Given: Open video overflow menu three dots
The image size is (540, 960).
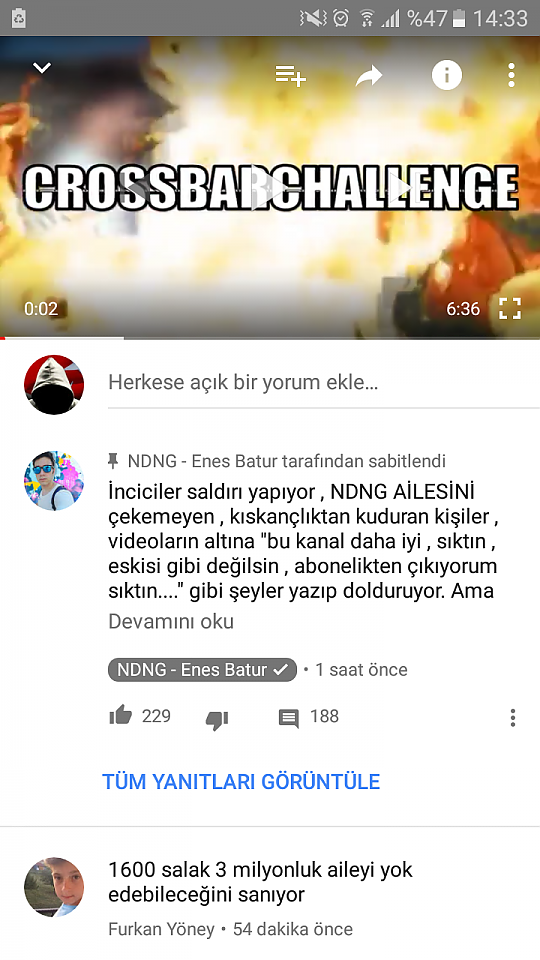Looking at the screenshot, I should click(x=511, y=75).
